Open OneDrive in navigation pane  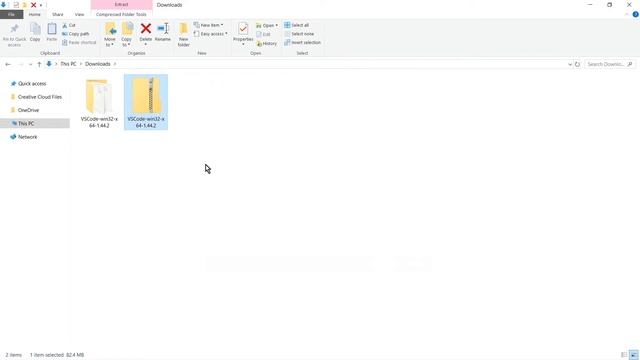[28, 110]
